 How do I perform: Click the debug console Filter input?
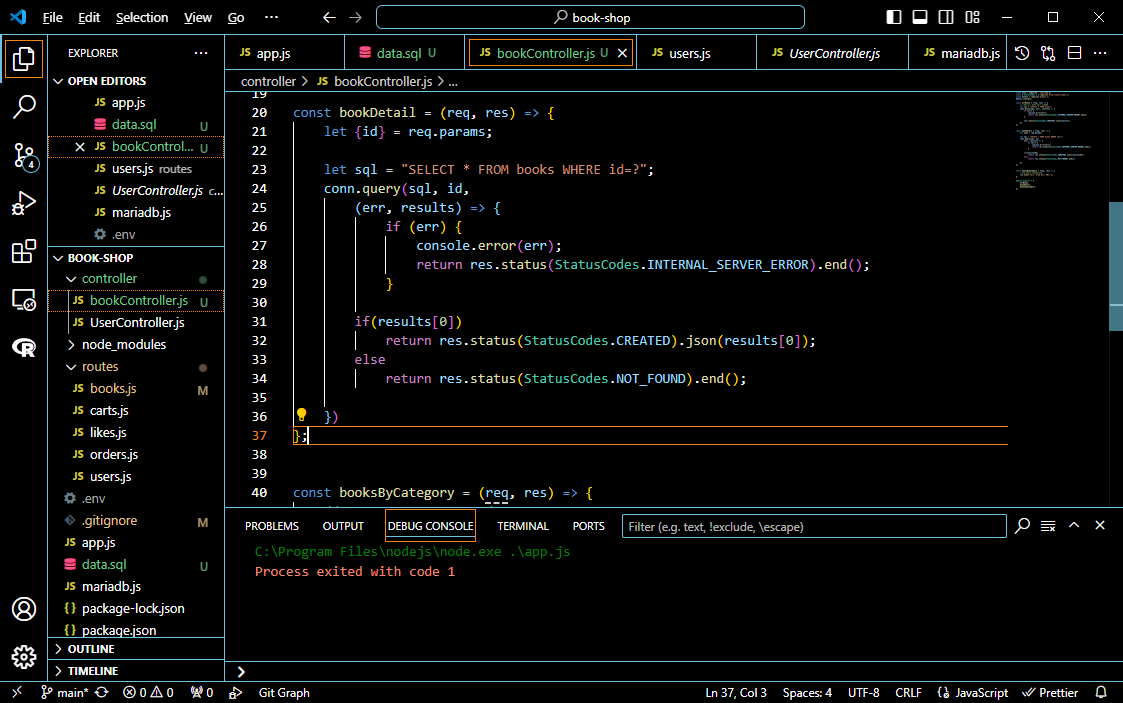coord(814,526)
